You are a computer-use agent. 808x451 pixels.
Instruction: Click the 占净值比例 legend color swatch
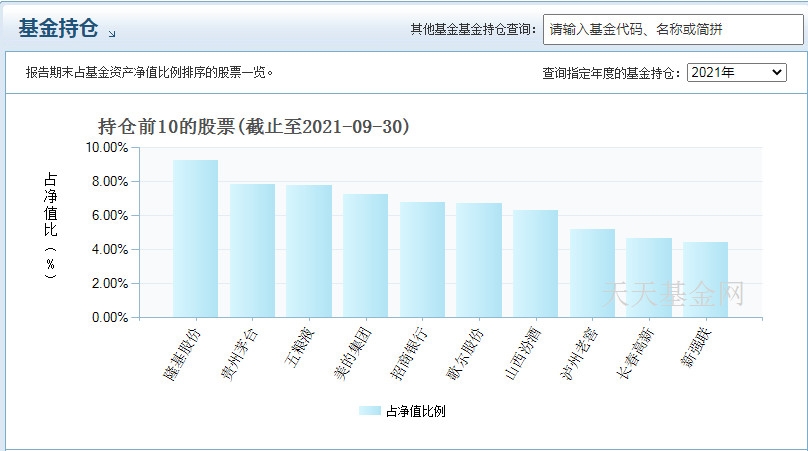pos(369,411)
